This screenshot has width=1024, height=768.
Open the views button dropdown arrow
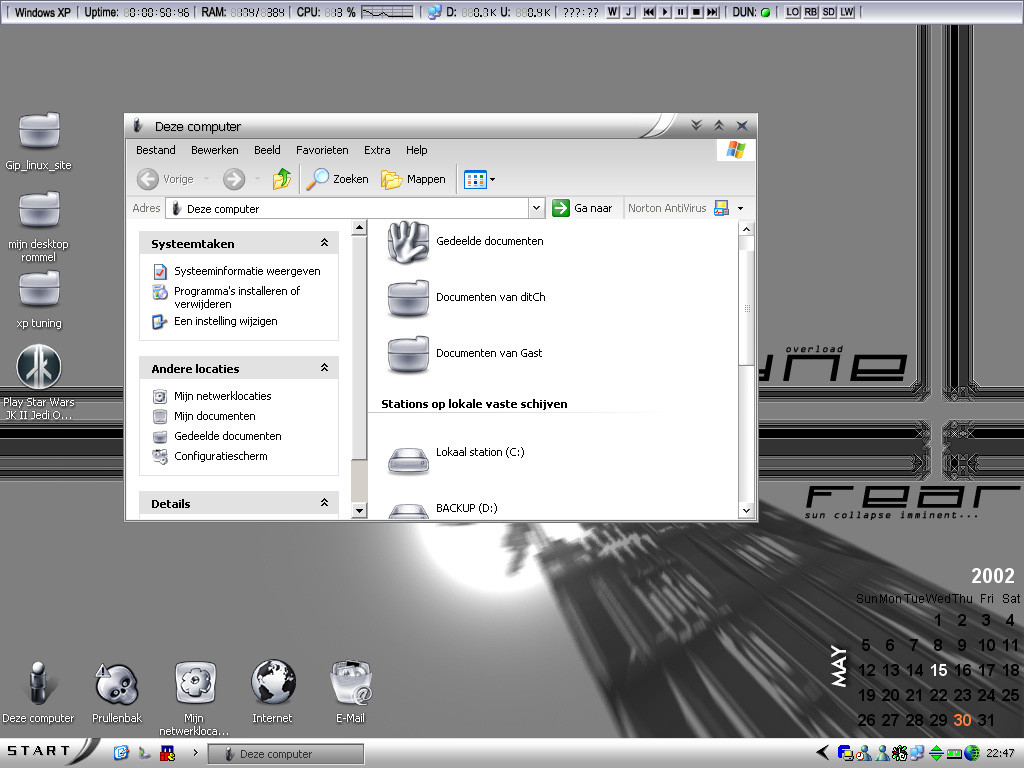click(492, 180)
